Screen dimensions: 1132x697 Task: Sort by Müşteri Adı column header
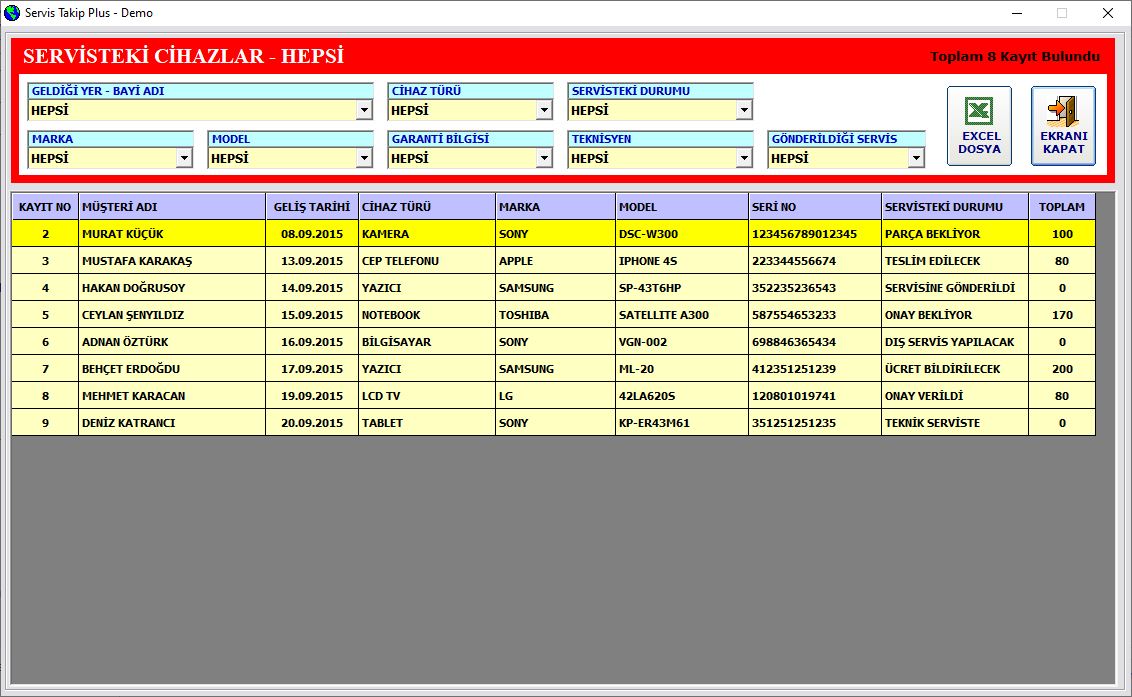[x=172, y=207]
